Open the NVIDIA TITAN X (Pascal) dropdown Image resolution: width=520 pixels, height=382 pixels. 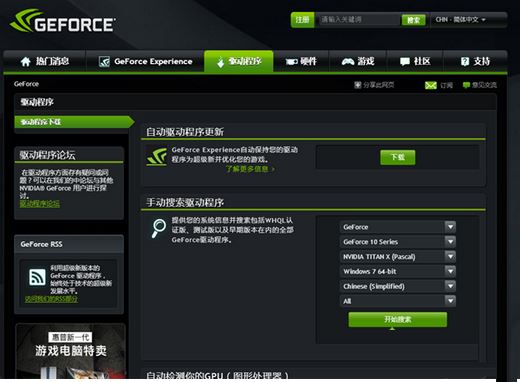[398, 257]
